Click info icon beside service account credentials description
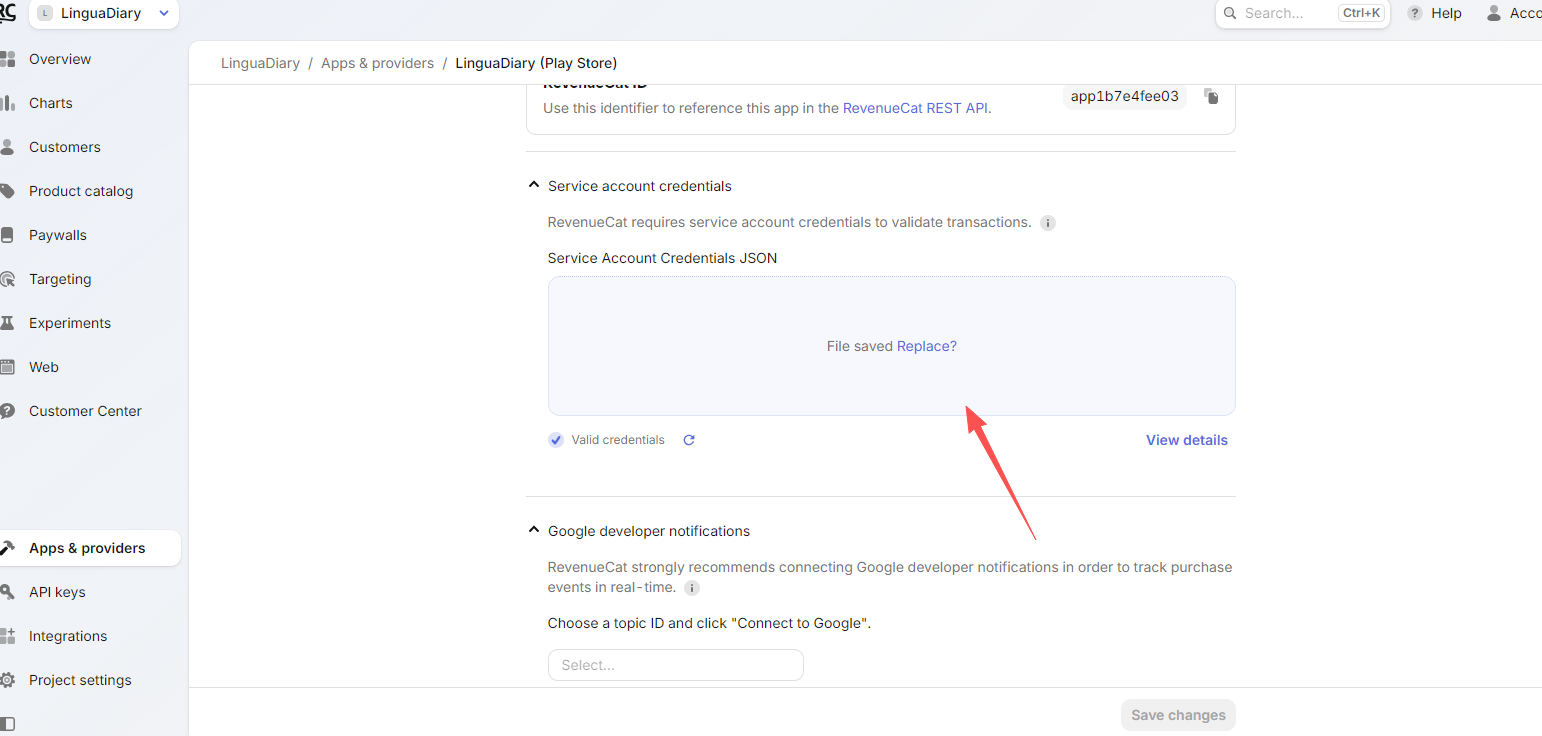This screenshot has width=1542, height=736. (x=1048, y=223)
